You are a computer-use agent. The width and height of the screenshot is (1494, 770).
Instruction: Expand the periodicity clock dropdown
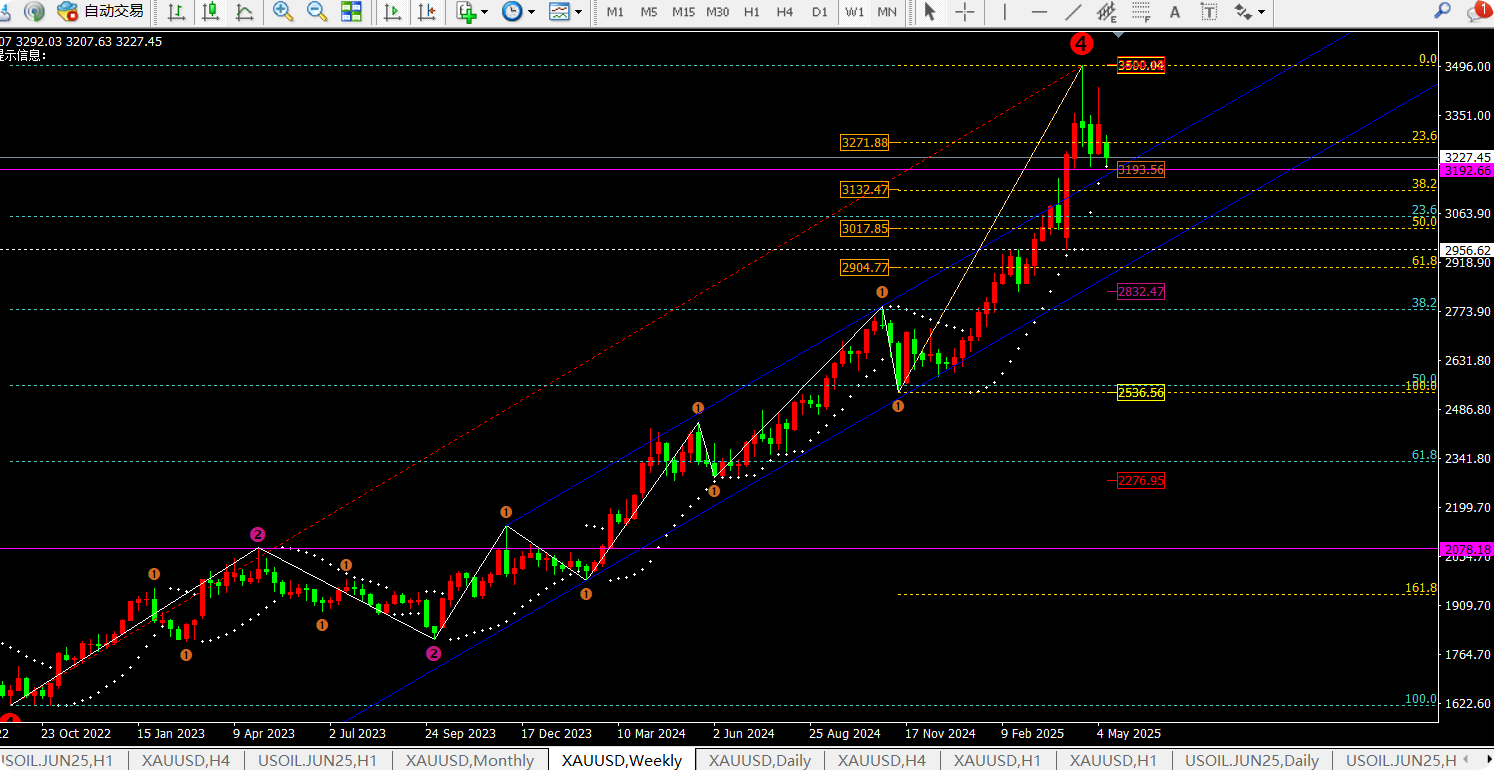(518, 12)
